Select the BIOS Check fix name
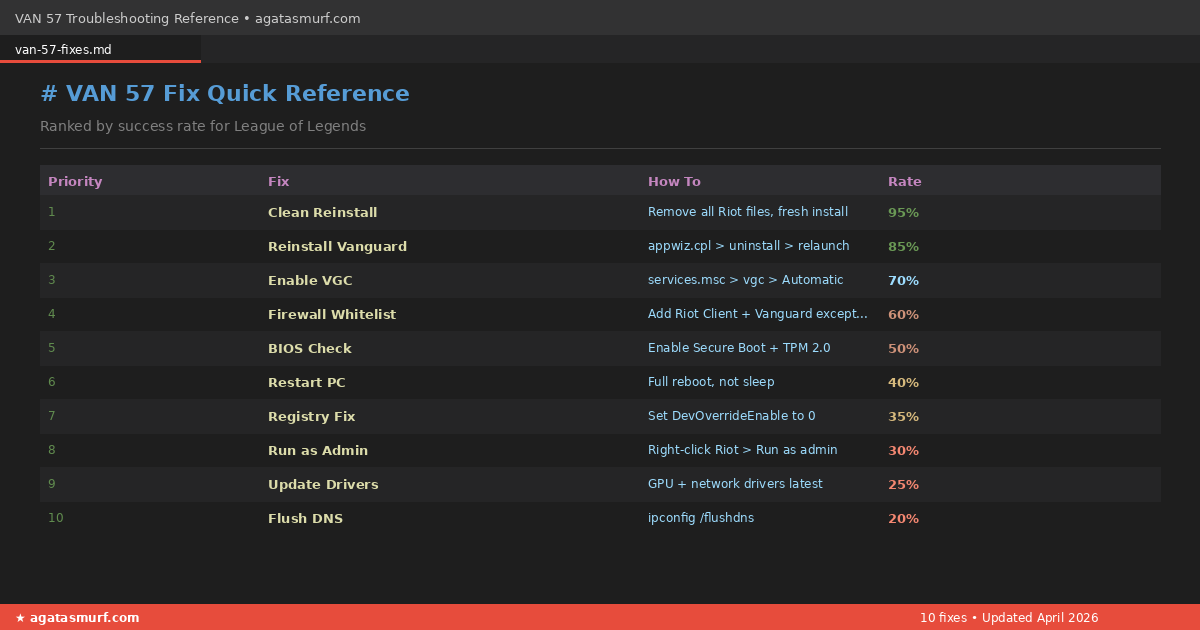 coord(310,349)
